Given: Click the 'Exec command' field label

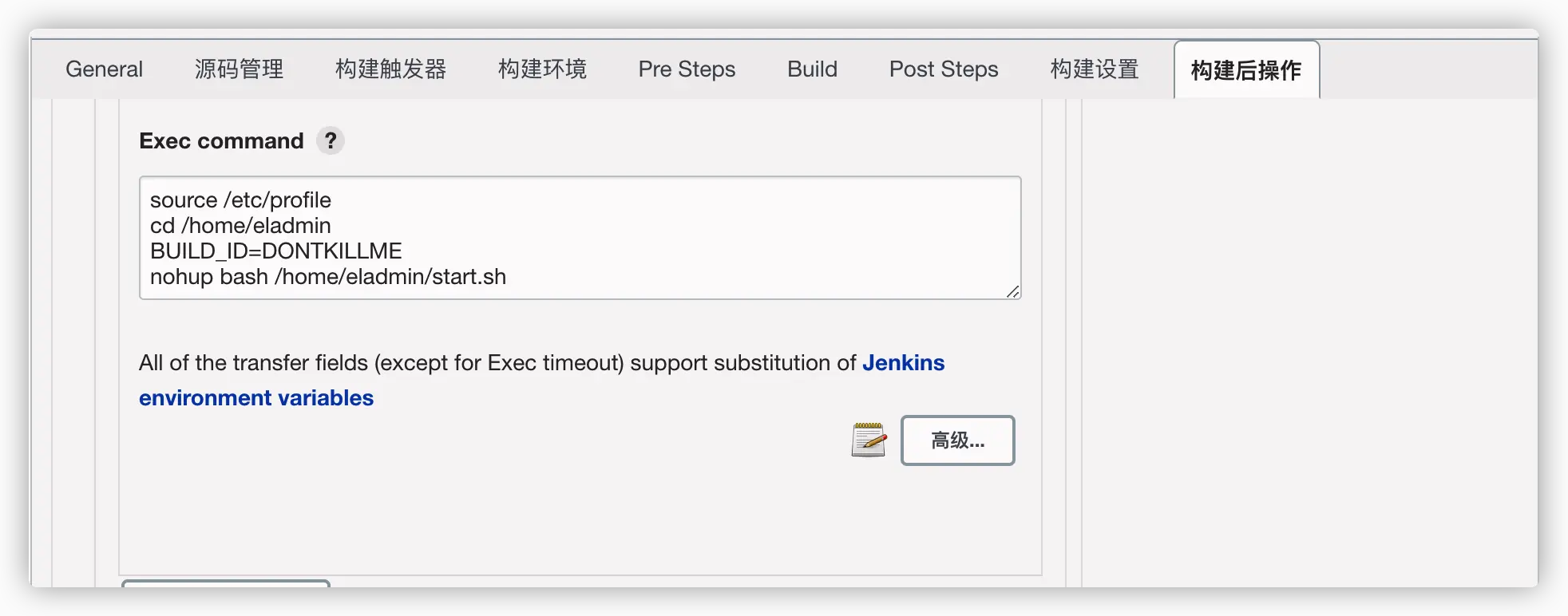Looking at the screenshot, I should 221,141.
